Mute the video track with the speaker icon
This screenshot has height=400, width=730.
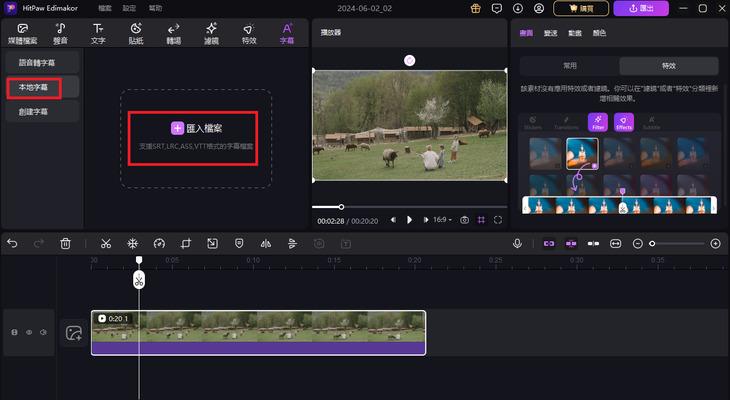tap(43, 332)
